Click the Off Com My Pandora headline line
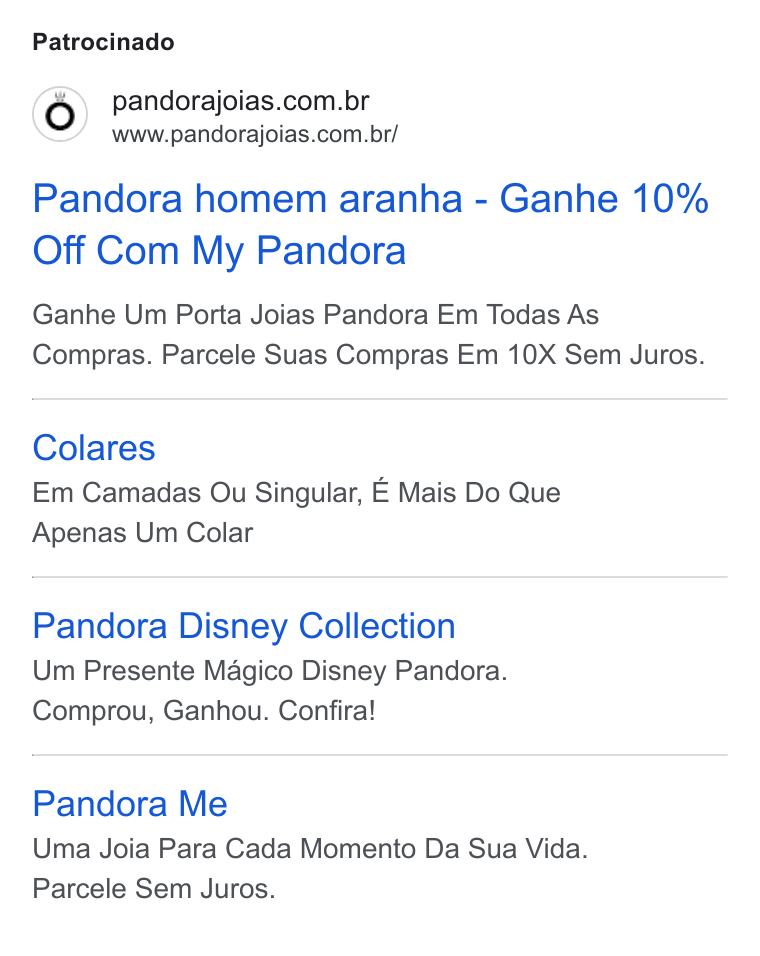 (219, 251)
